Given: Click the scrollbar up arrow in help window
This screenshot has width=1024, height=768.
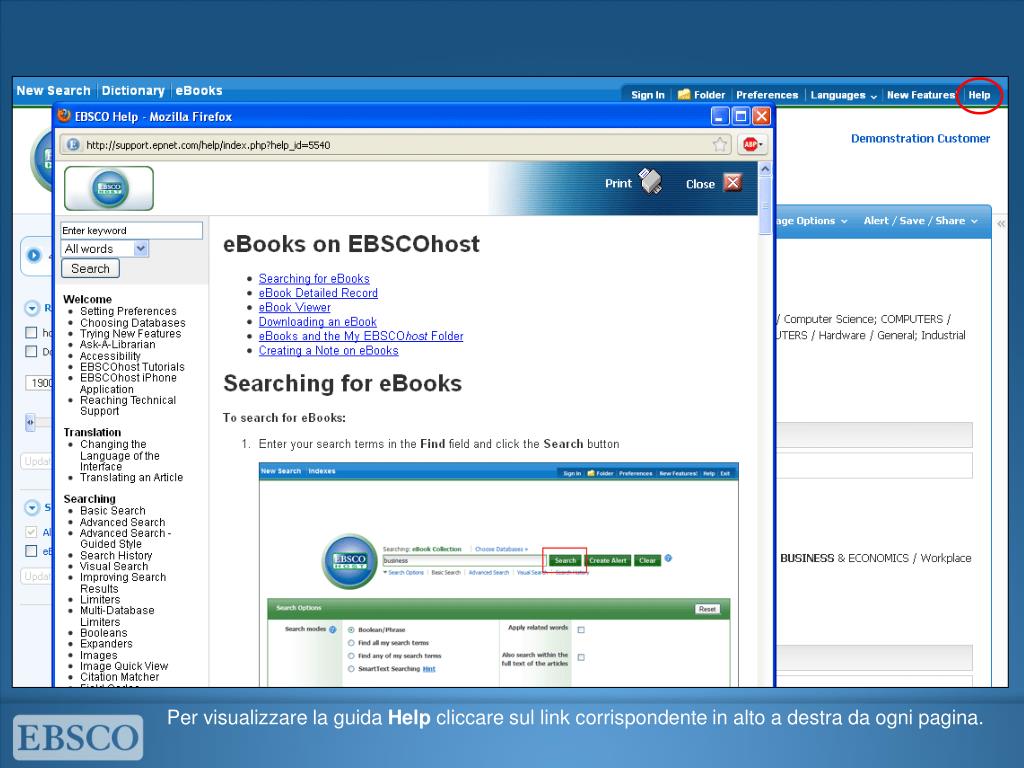Looking at the screenshot, I should point(765,169).
